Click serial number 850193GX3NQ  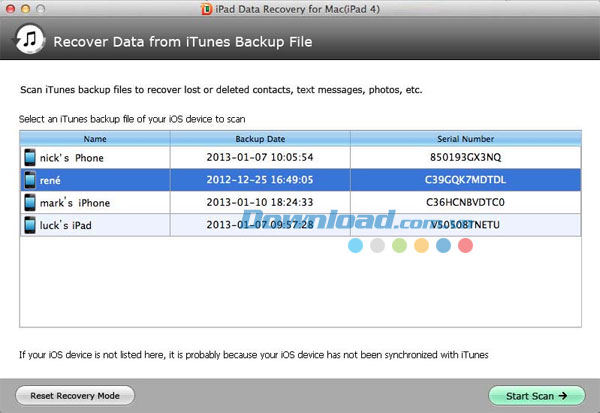click(465, 157)
